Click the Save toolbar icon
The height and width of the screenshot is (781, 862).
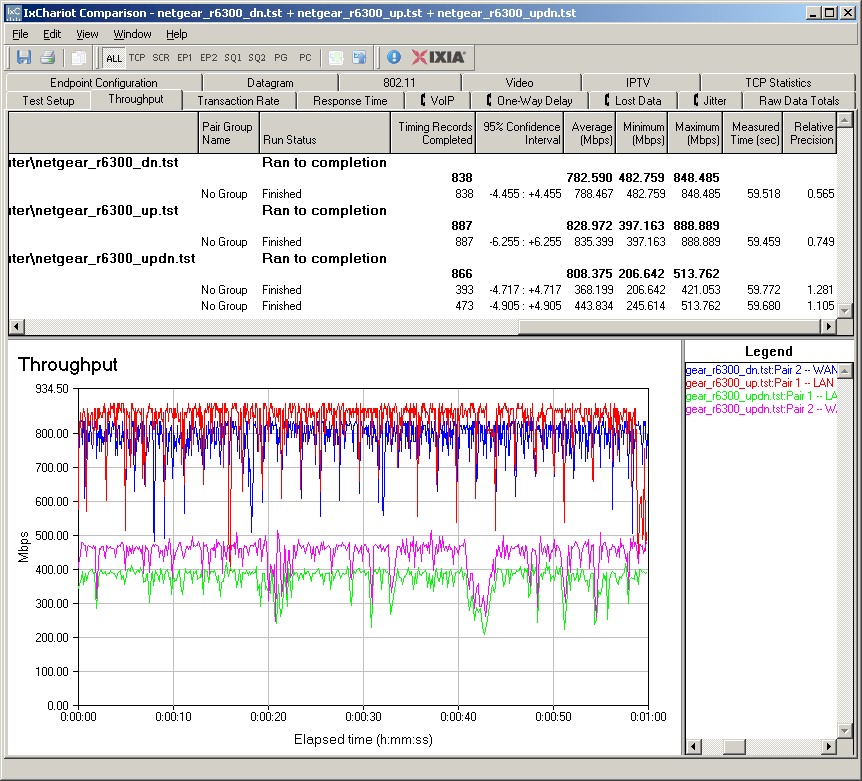[x=24, y=57]
